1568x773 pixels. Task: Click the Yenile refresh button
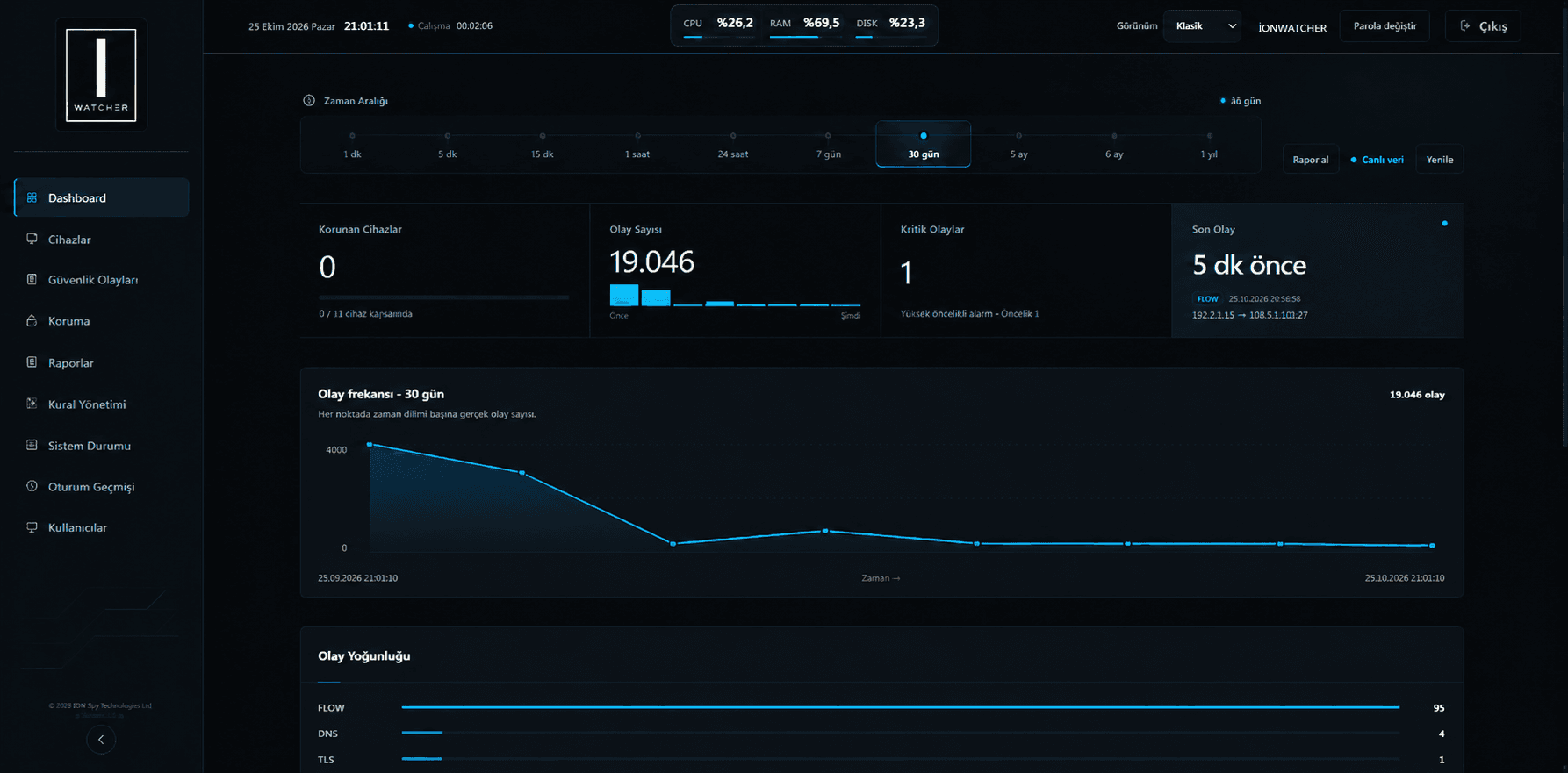pos(1440,160)
